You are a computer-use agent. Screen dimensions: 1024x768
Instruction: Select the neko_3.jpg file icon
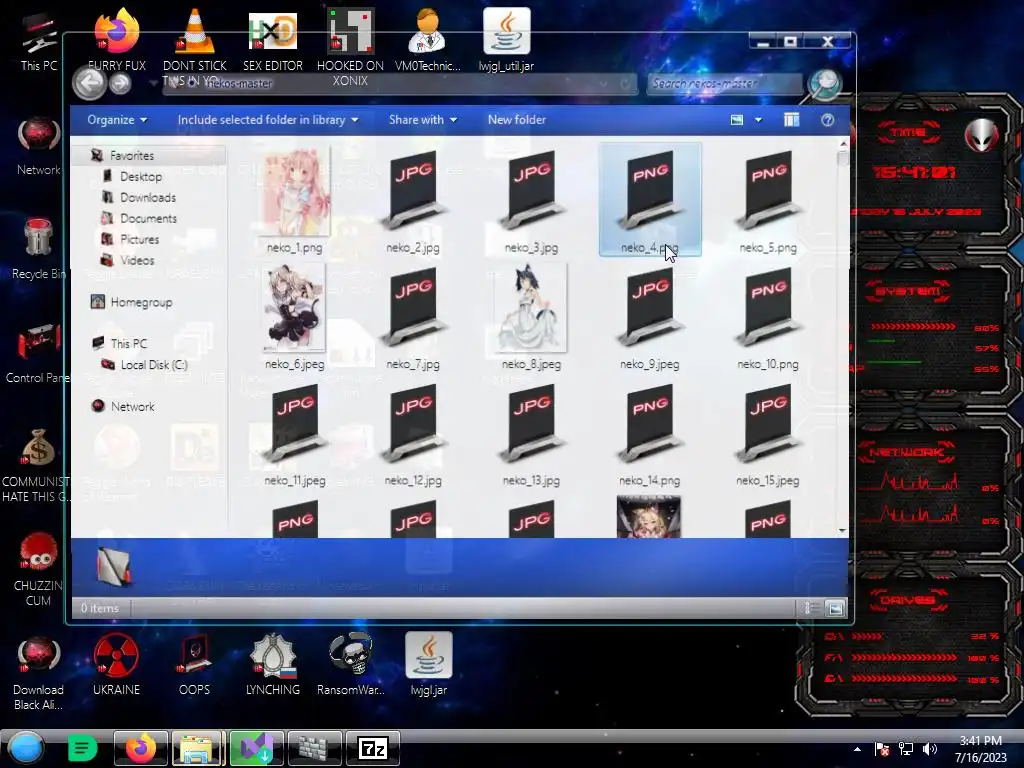[x=532, y=190]
